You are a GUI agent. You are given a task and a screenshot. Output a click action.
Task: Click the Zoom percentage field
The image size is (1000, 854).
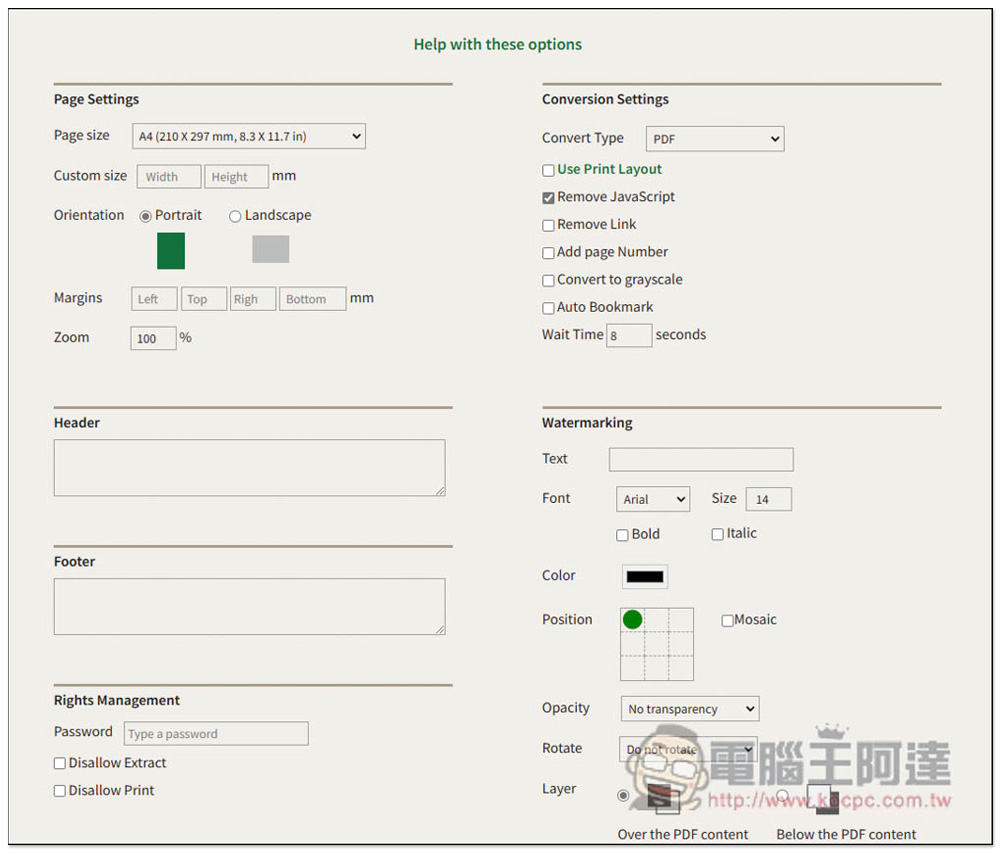[x=153, y=338]
